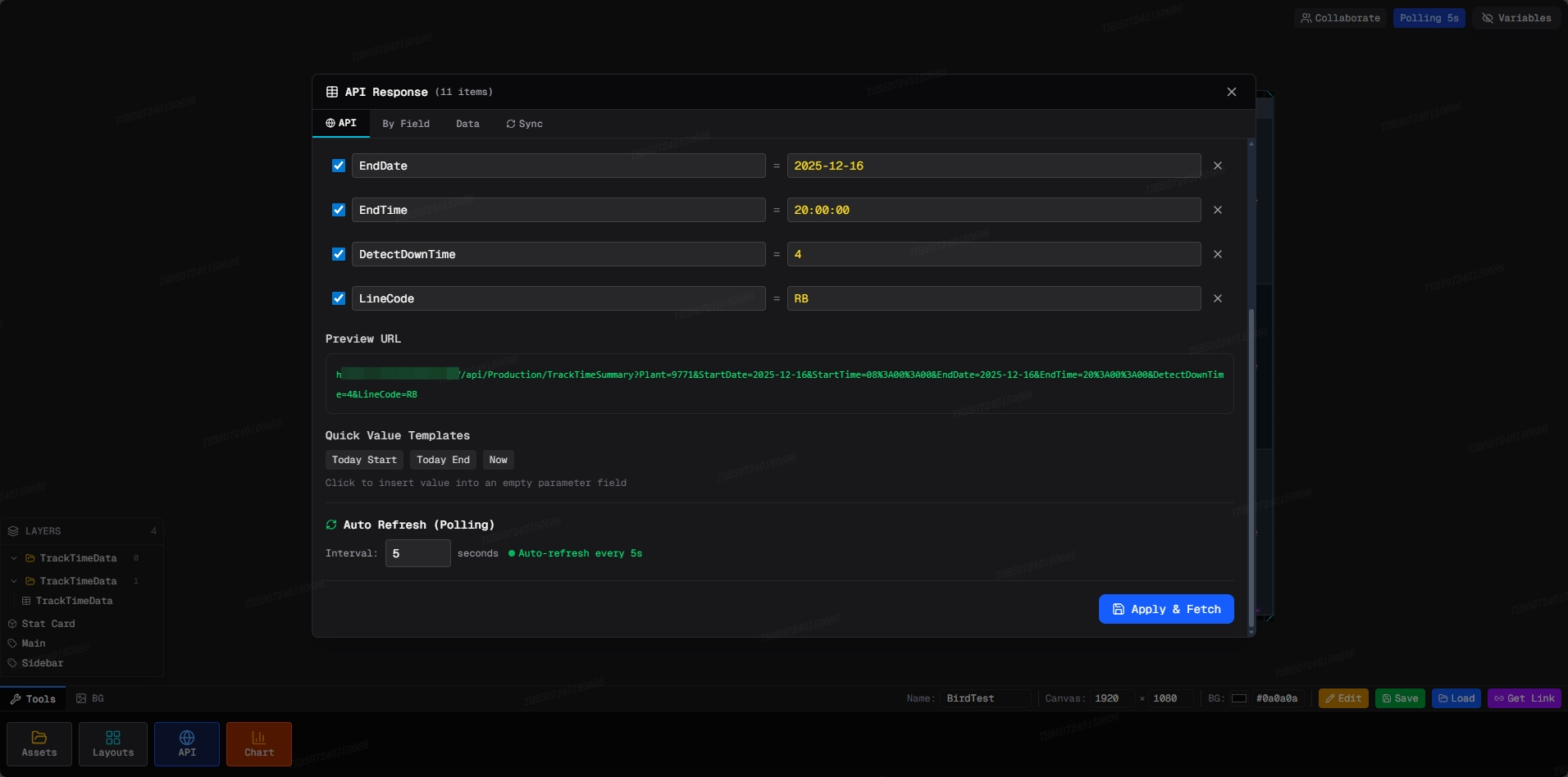Select the API globe tool
Viewport: 1568px width, 777px height.
187,743
